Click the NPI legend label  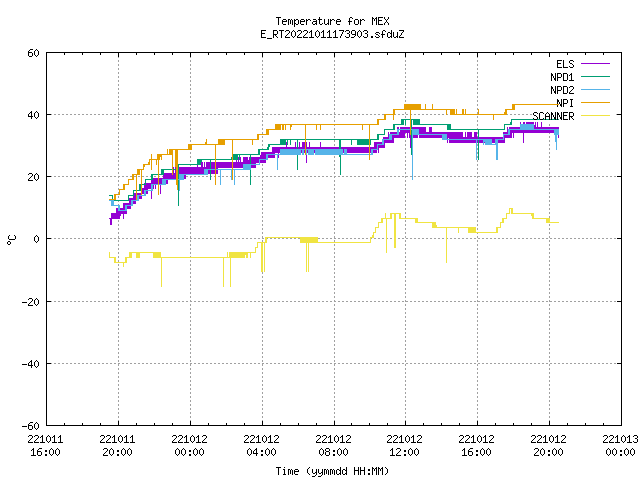pos(565,103)
